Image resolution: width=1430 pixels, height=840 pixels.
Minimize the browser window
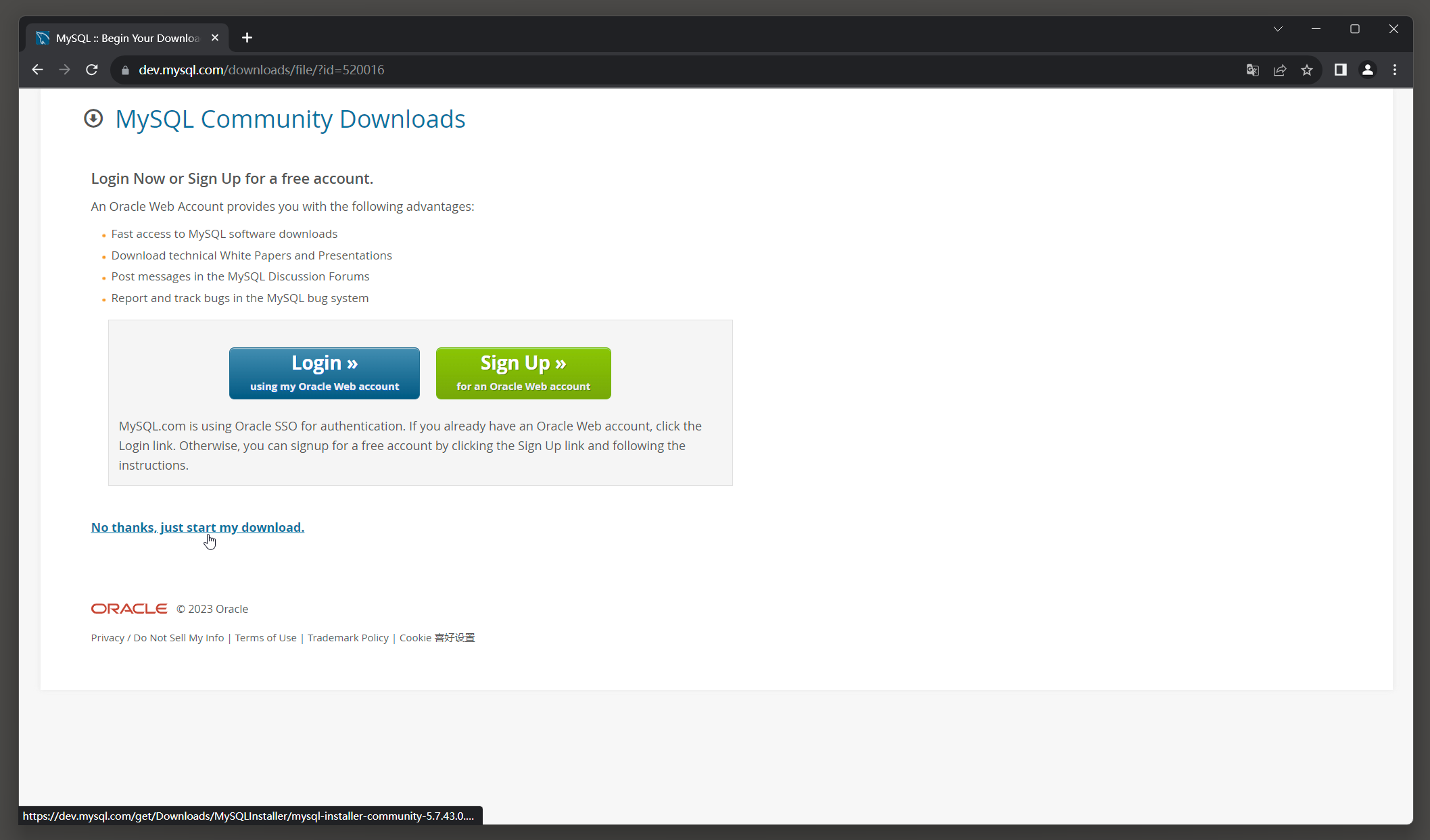pyautogui.click(x=1316, y=29)
